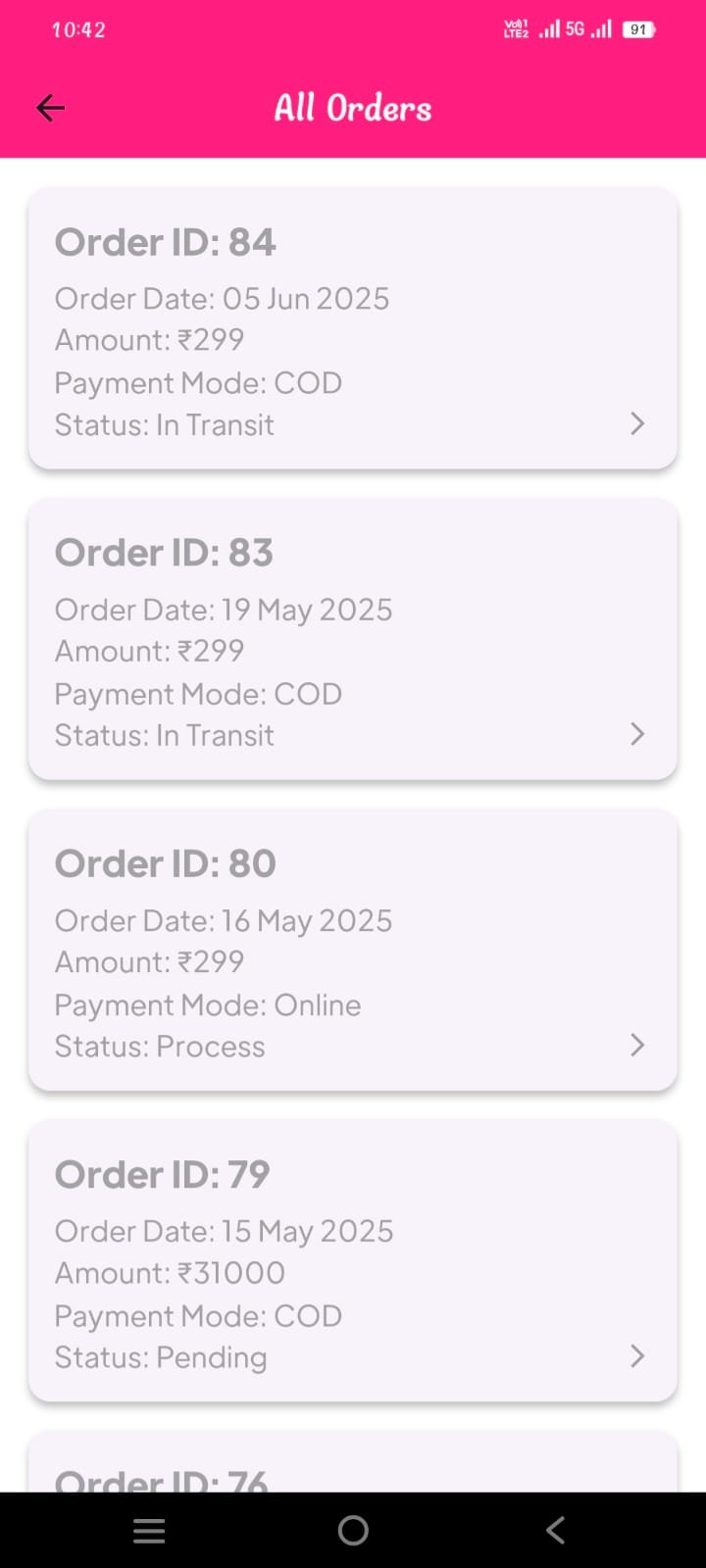Tap the back arrow in header
This screenshot has width=706, height=1568.
(50, 108)
